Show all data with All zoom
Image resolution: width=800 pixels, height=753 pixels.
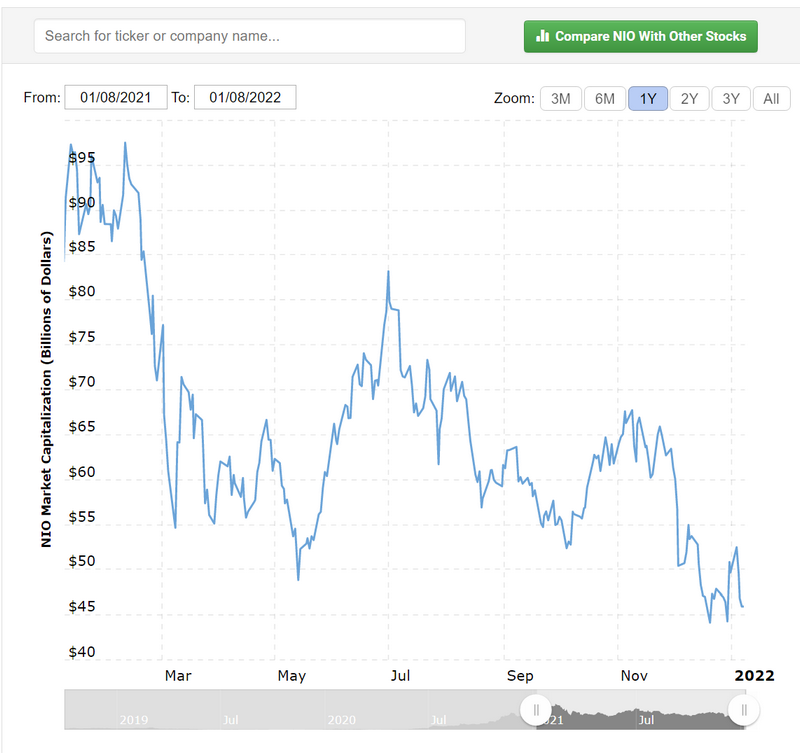coord(771,98)
